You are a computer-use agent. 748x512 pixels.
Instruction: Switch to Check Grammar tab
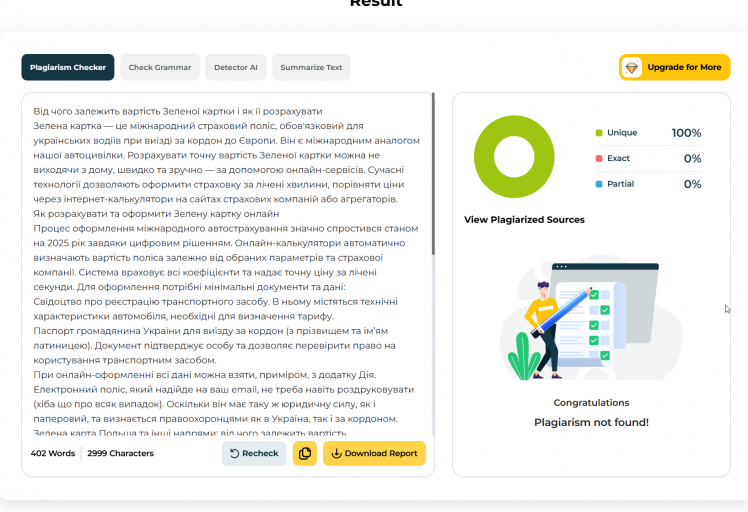(160, 67)
